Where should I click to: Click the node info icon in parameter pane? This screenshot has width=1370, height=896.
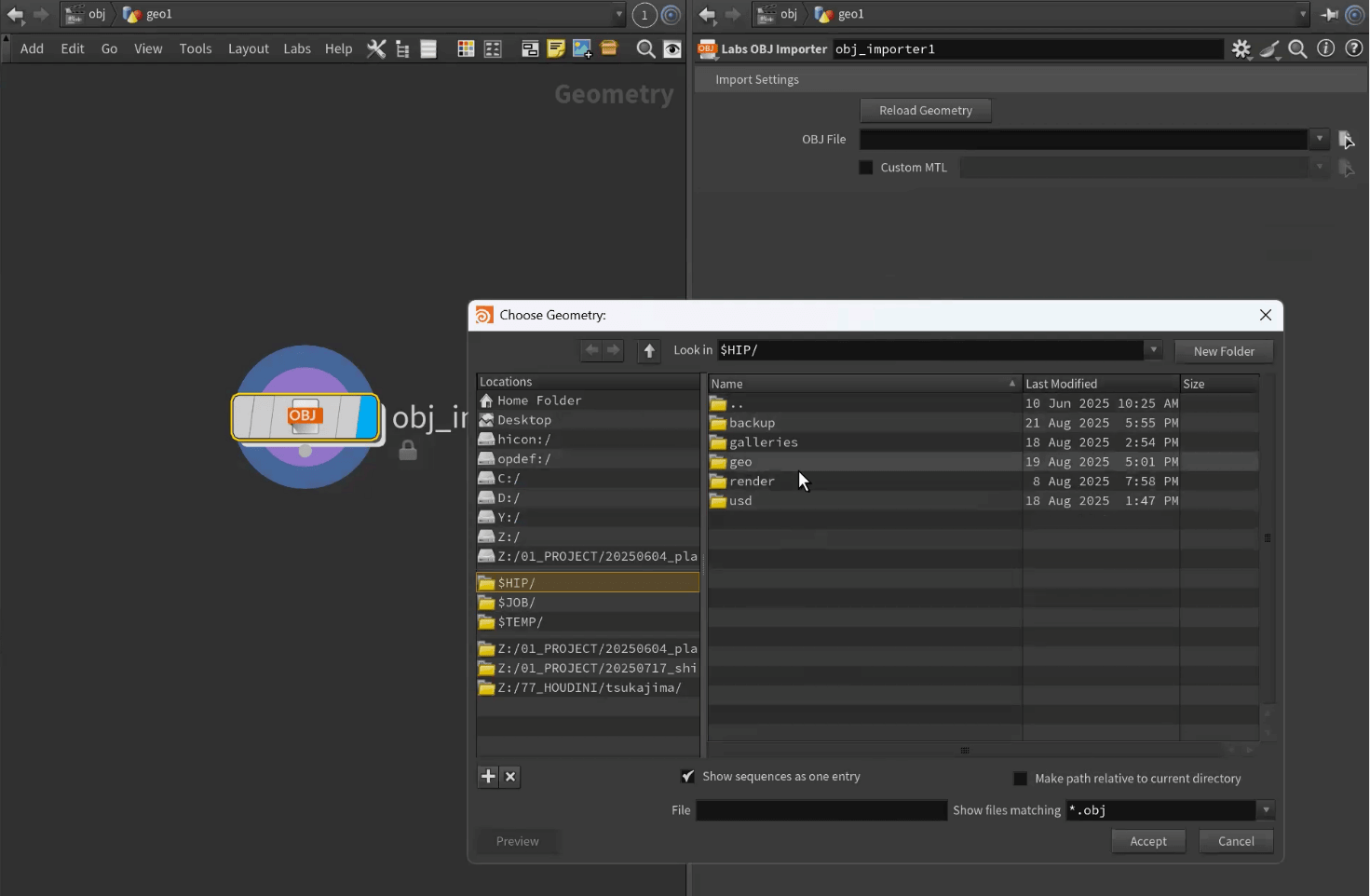(1325, 48)
